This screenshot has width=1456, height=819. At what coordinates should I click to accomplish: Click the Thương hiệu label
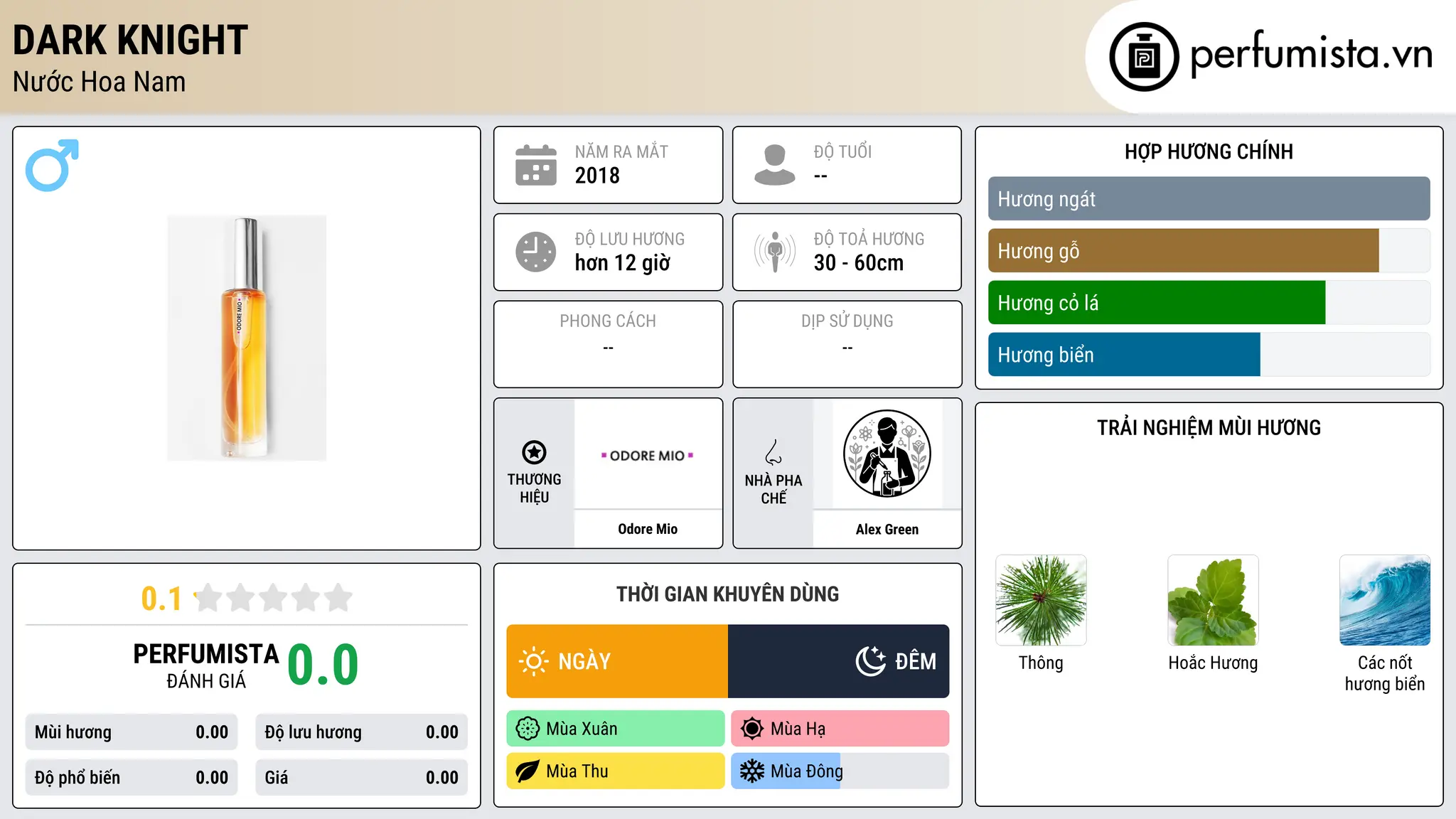[534, 488]
